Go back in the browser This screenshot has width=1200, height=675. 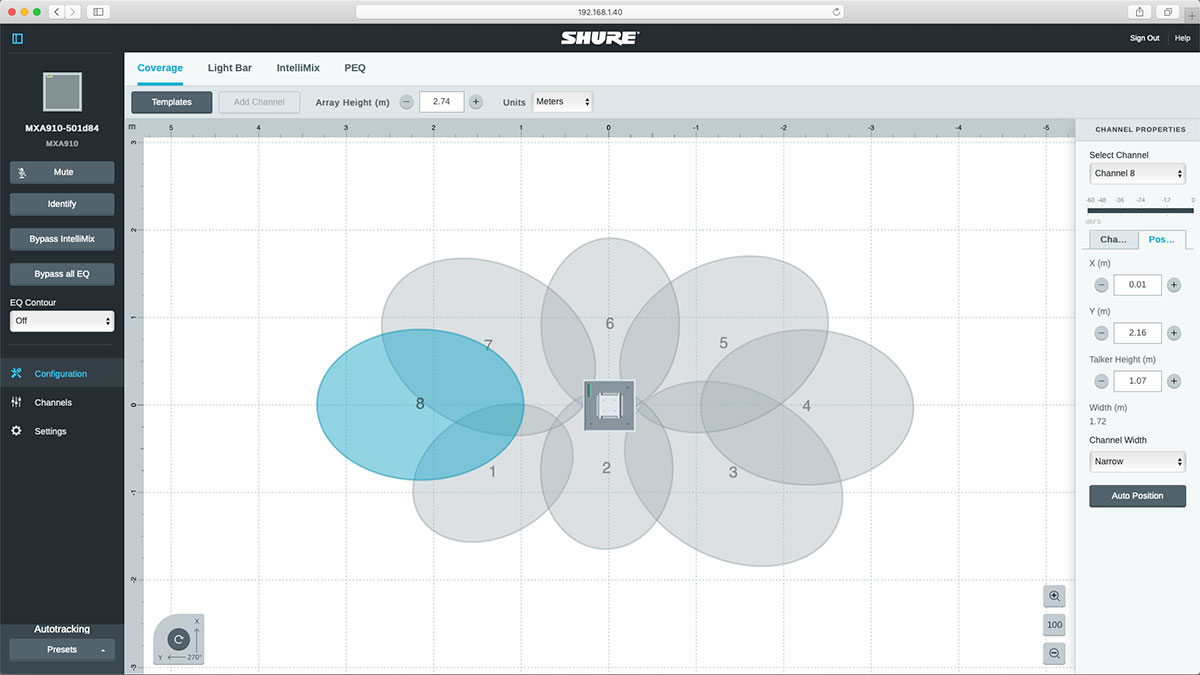(x=55, y=11)
